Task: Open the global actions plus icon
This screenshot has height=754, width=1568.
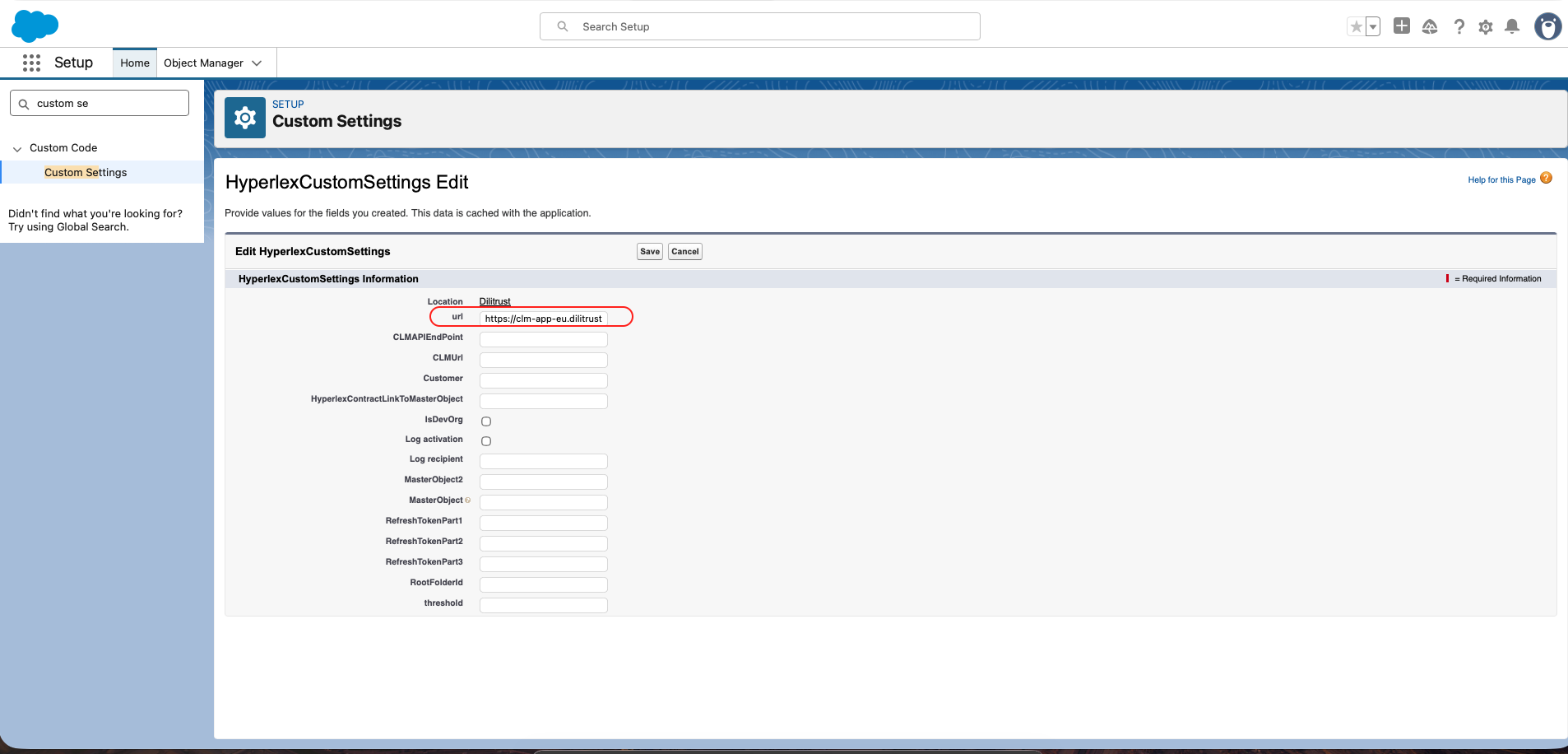Action: 1402,26
